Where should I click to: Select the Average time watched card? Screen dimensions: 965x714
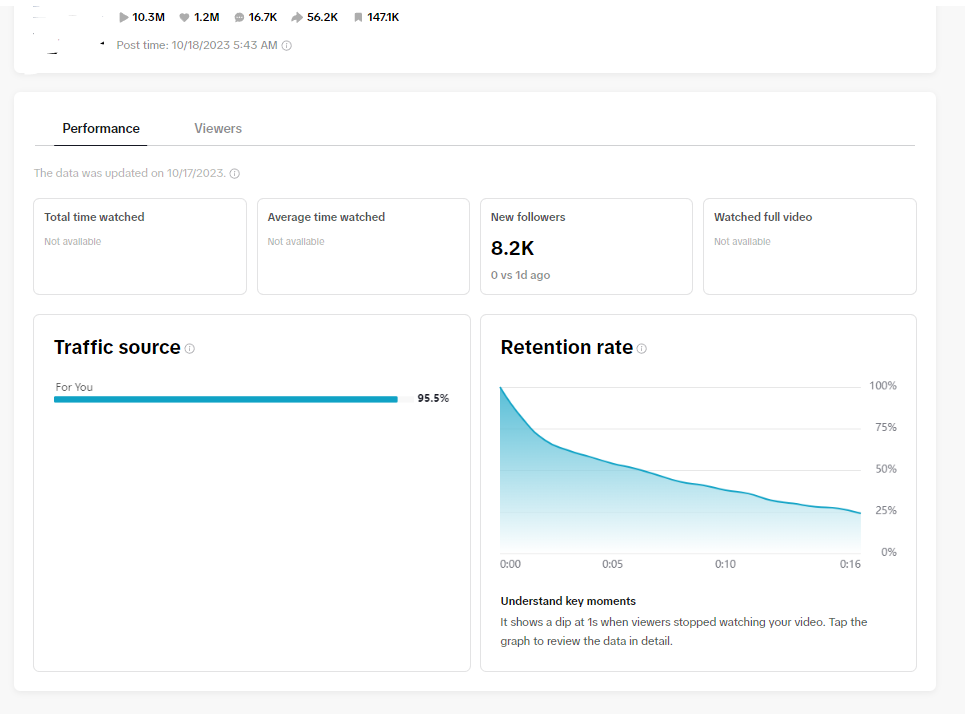point(363,246)
